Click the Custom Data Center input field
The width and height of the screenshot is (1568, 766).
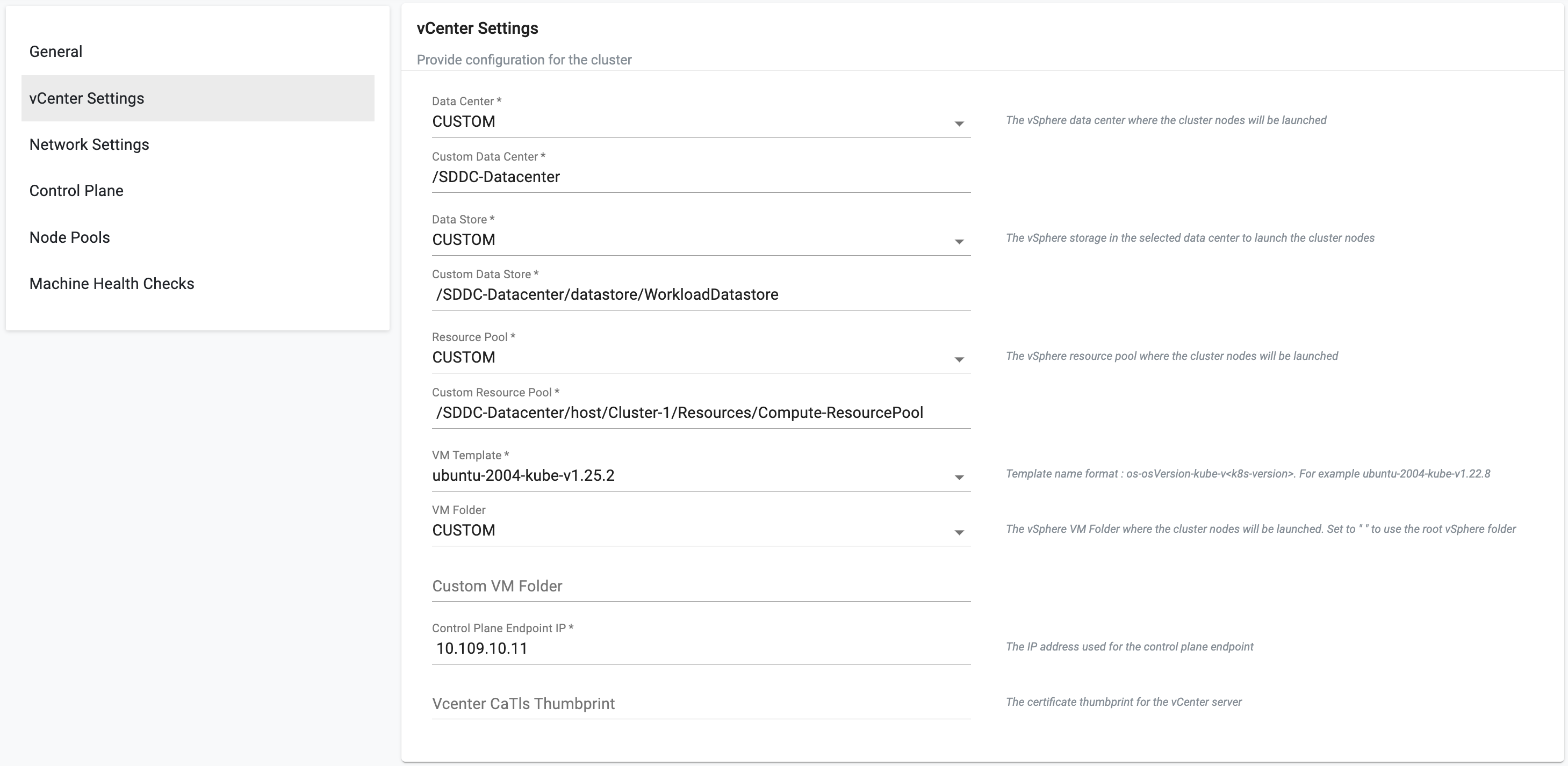[x=701, y=177]
